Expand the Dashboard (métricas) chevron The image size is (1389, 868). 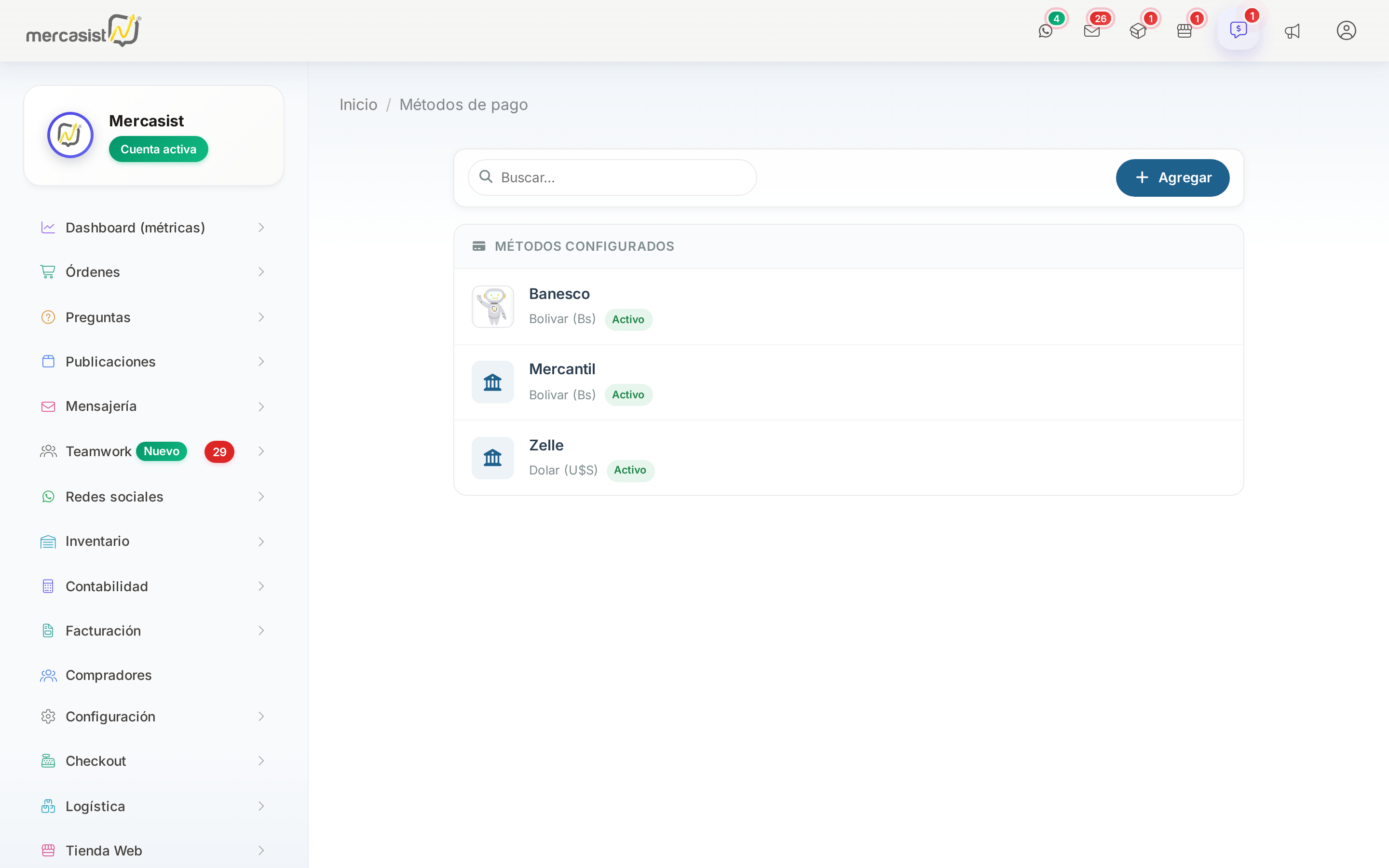click(x=261, y=228)
